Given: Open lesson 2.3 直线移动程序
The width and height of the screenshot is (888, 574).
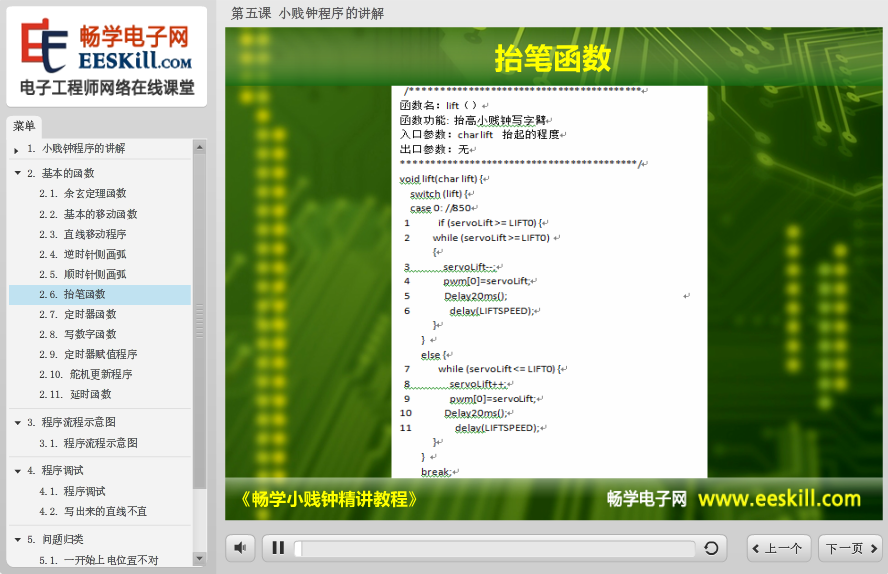Looking at the screenshot, I should click(x=83, y=234).
